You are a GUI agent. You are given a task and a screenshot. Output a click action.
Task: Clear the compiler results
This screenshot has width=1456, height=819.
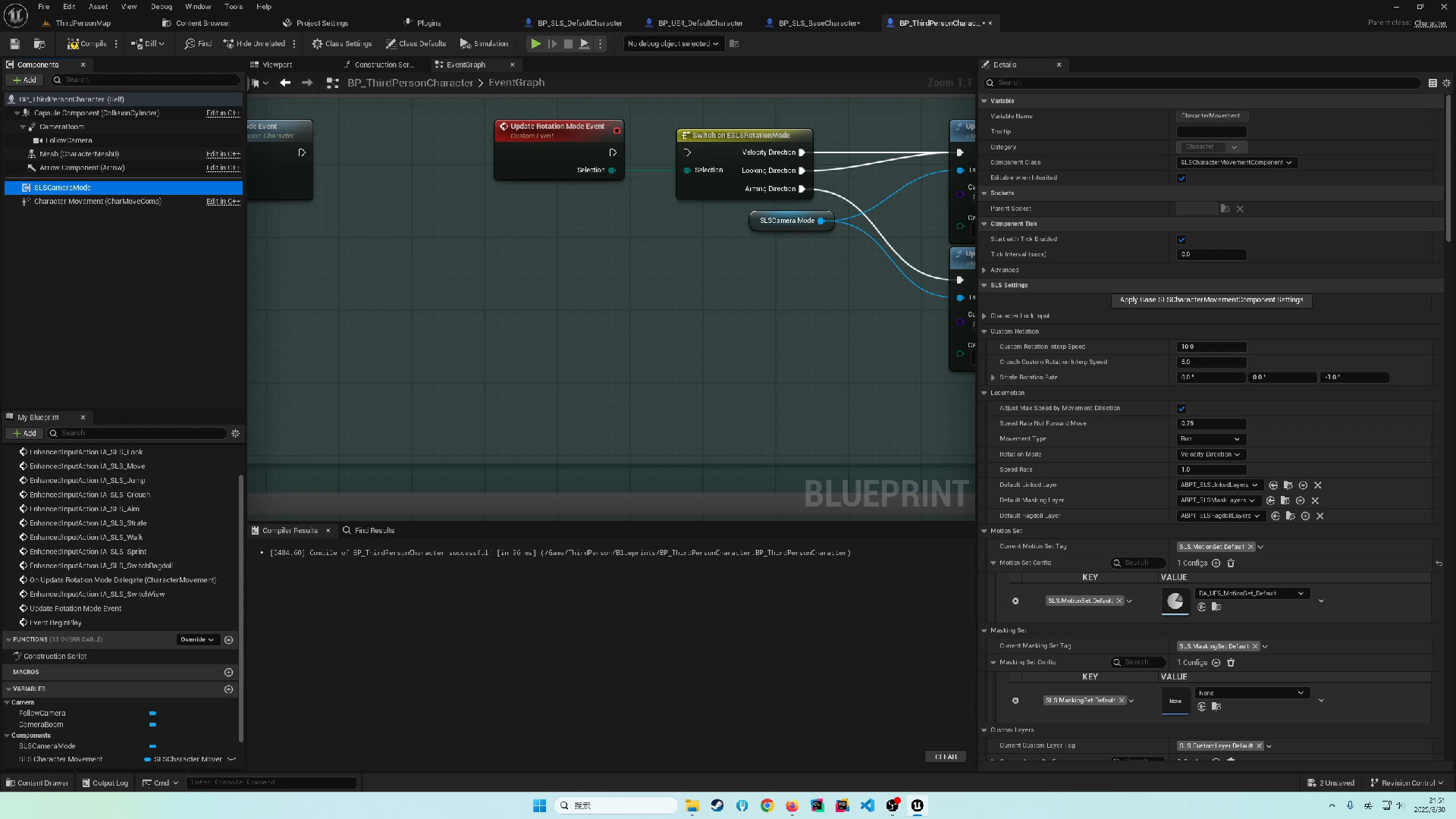946,757
